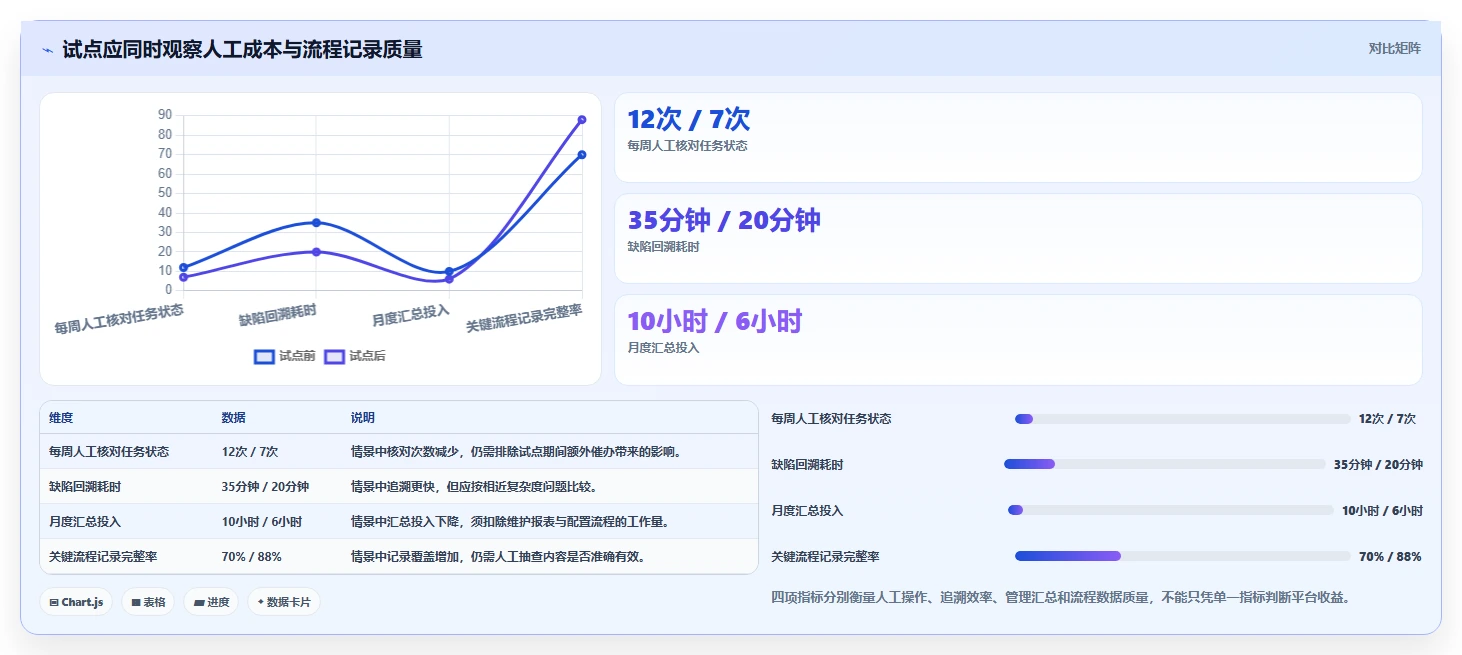The height and width of the screenshot is (655, 1462).
Task: Click the caption 每周人工核对任务状态 under 12次 / 7次
Action: (687, 146)
